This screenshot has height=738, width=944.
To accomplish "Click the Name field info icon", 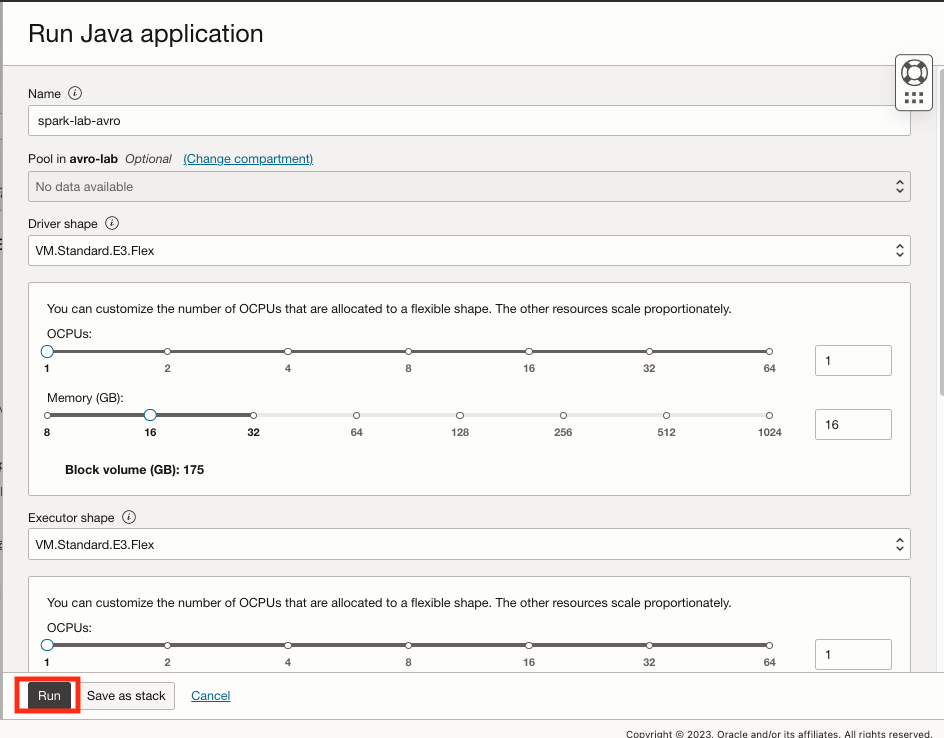I will 75,93.
